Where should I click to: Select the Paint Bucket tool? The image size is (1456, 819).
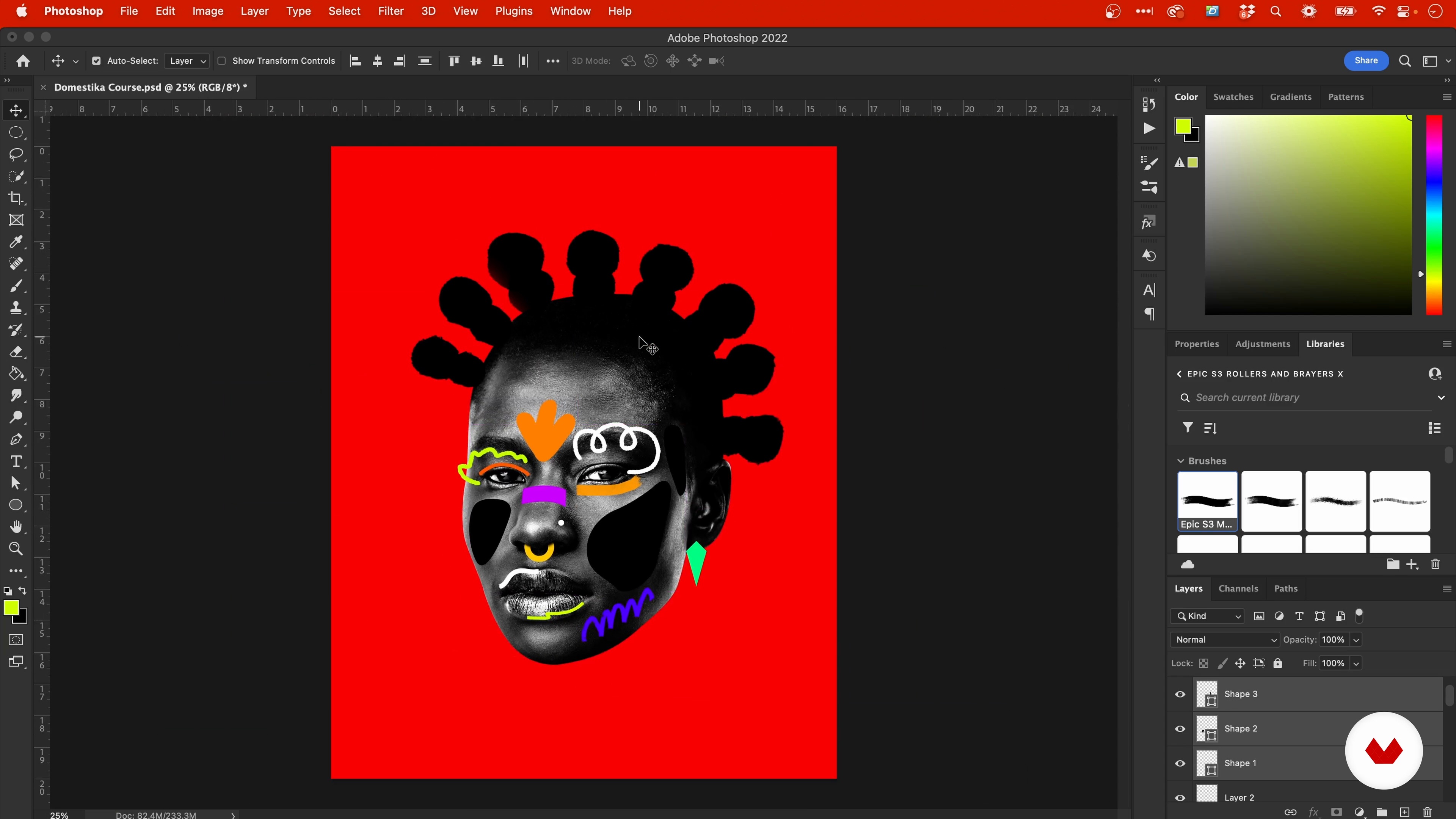coord(16,373)
